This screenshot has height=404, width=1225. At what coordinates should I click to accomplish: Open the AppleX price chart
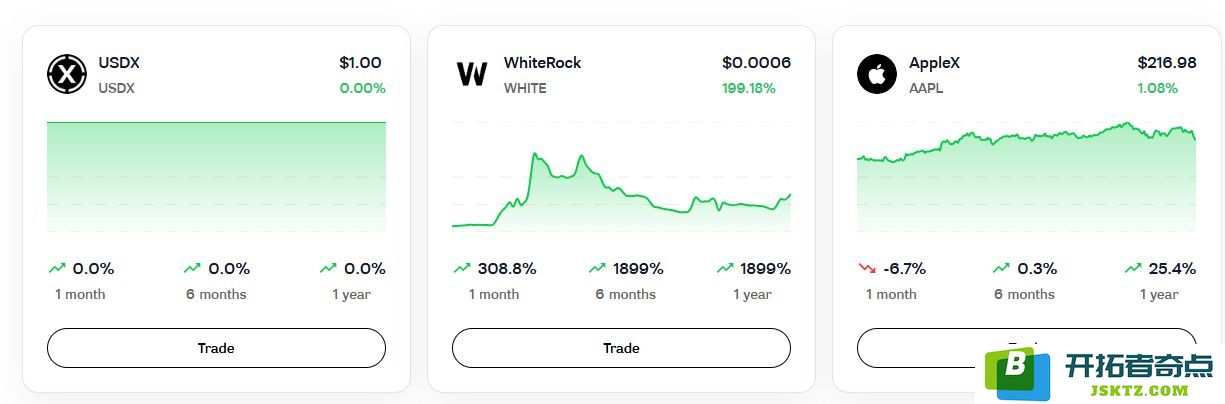(1026, 177)
